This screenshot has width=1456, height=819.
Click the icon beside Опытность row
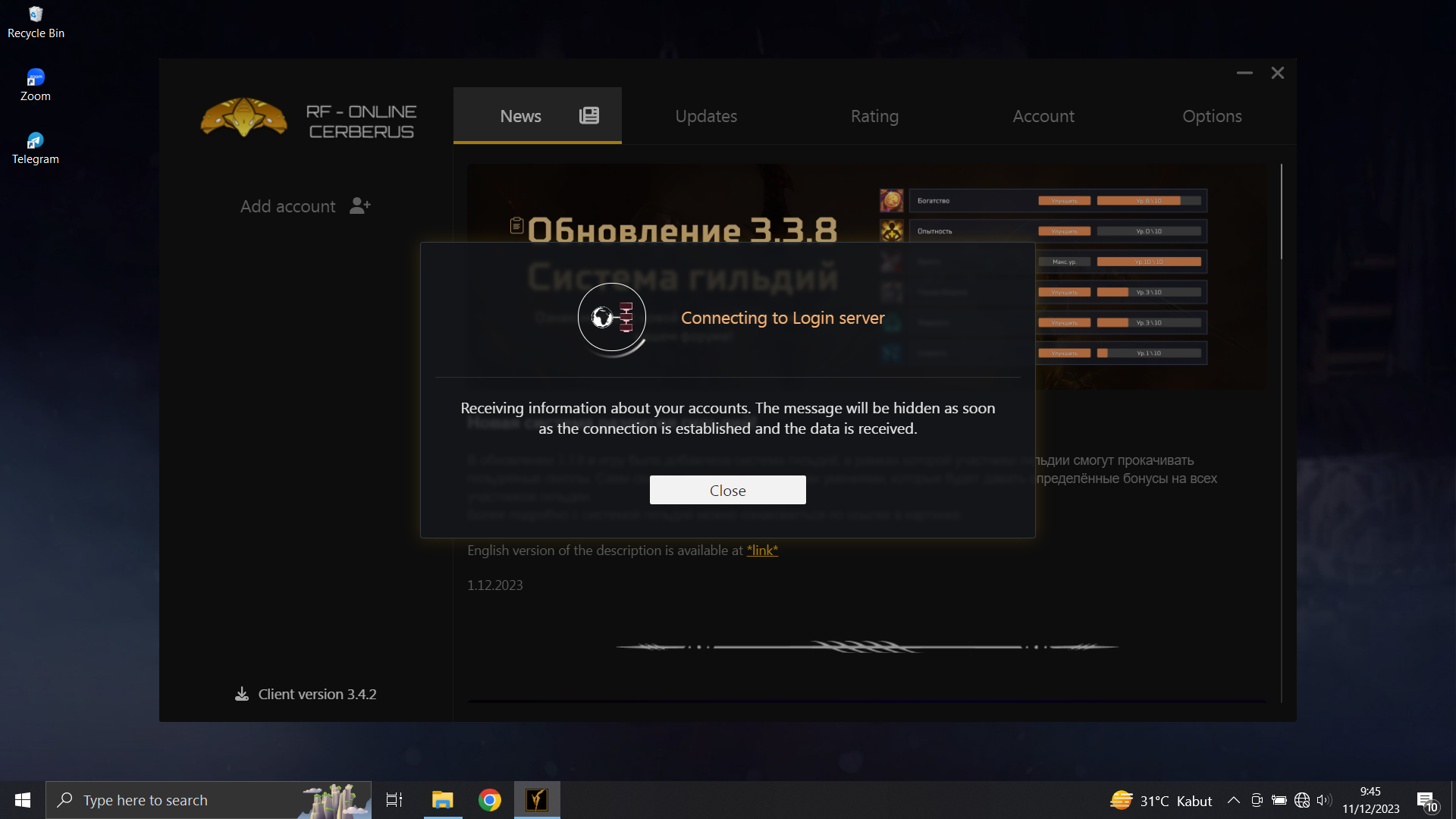(891, 231)
